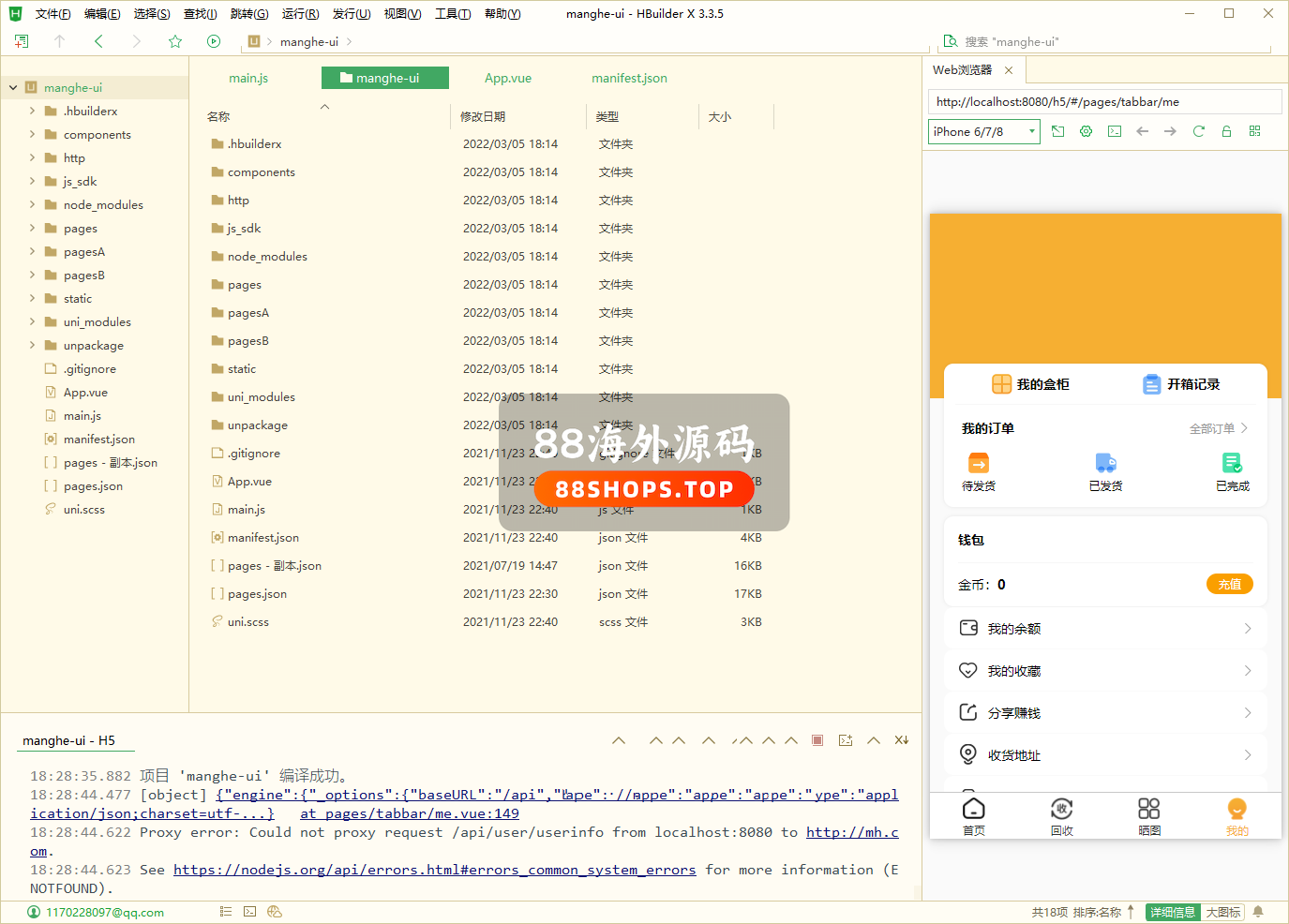Click the 充值 recharge button

point(1229,584)
